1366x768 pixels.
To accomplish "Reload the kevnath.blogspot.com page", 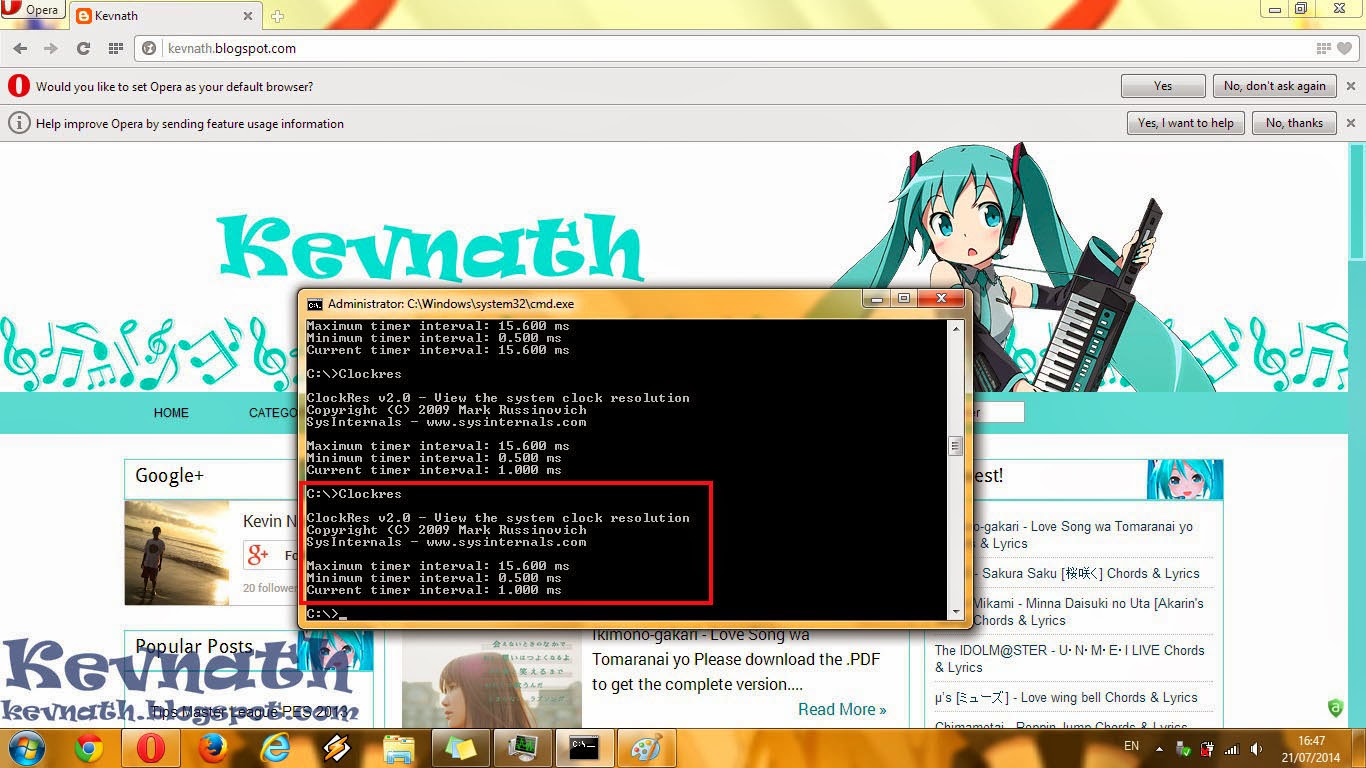I will tap(83, 48).
